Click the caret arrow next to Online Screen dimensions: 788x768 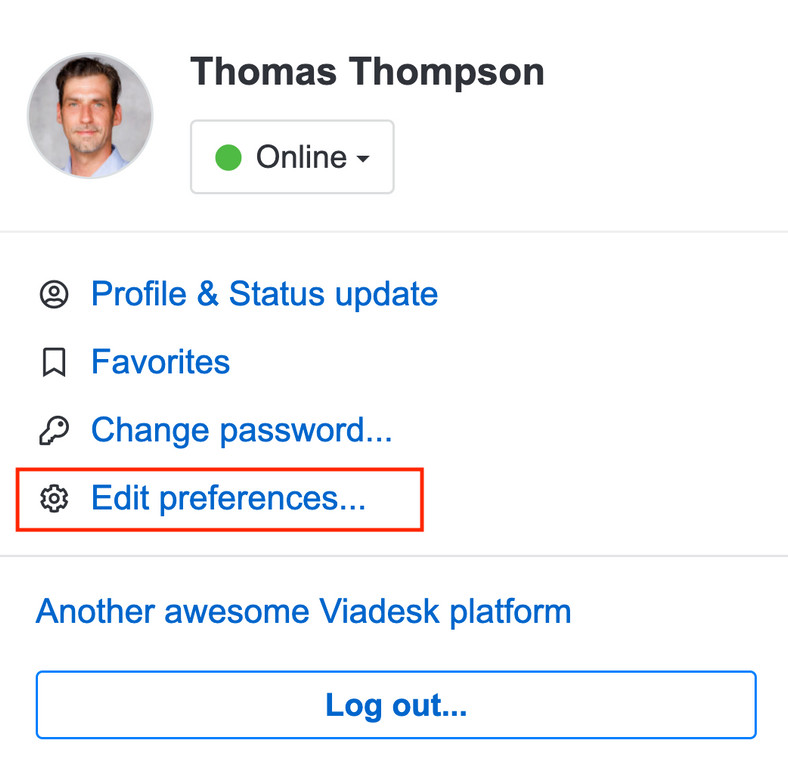(x=363, y=158)
